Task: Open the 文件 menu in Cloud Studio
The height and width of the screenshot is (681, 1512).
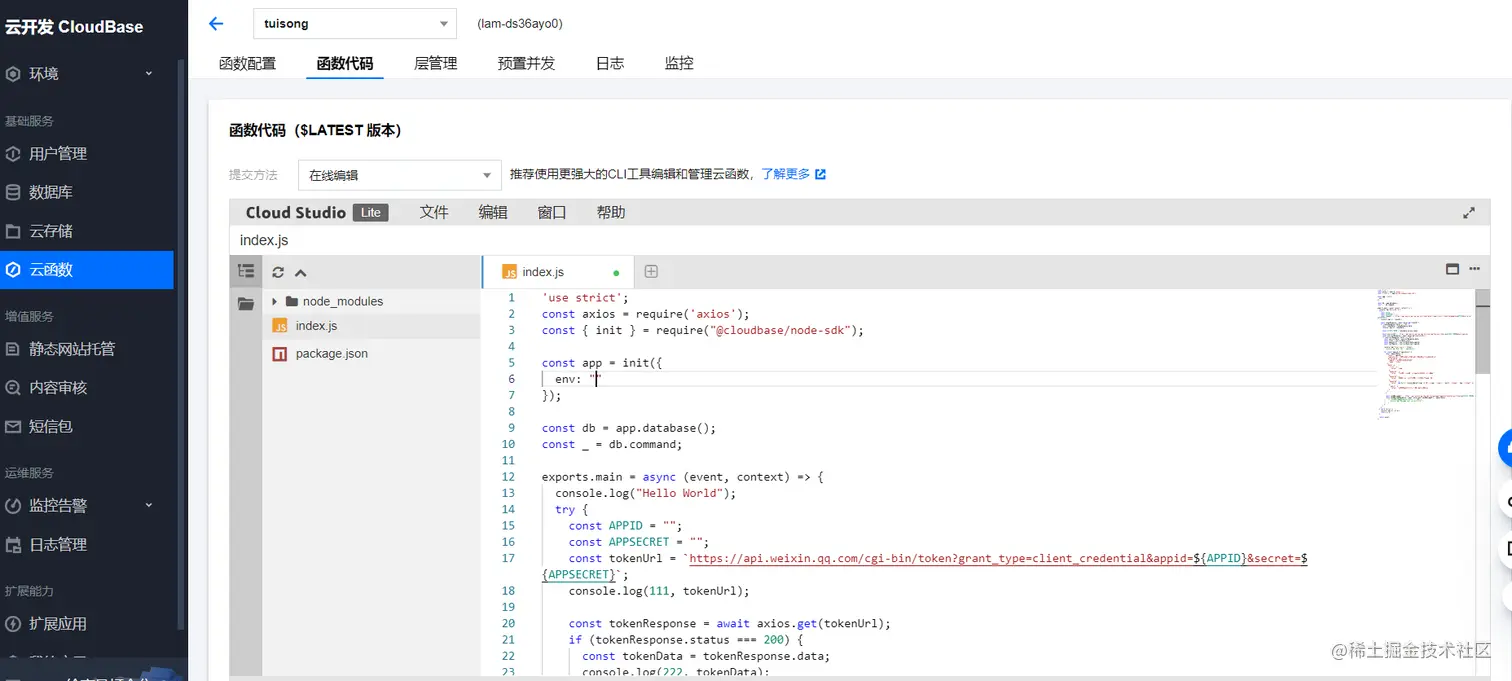Action: (434, 212)
